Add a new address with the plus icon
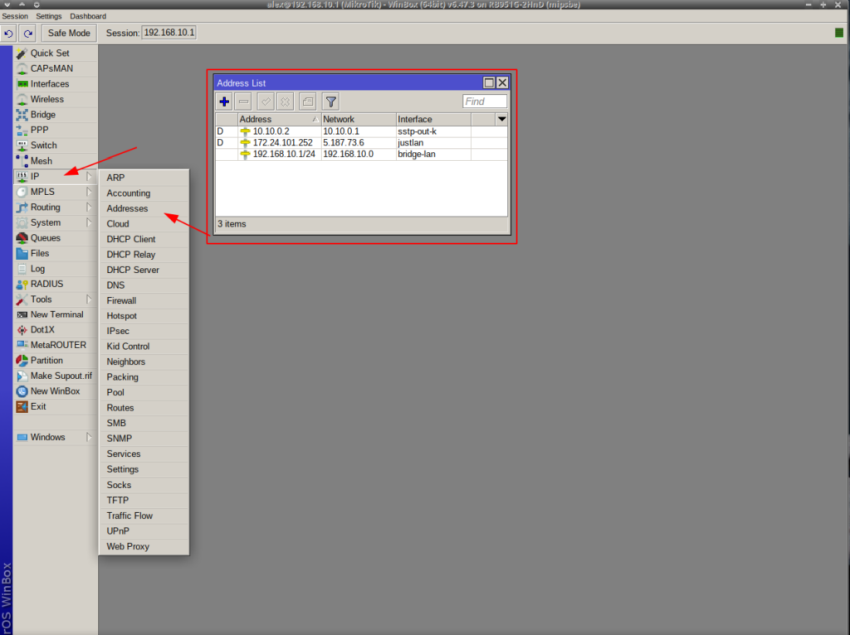850x635 pixels. [224, 101]
